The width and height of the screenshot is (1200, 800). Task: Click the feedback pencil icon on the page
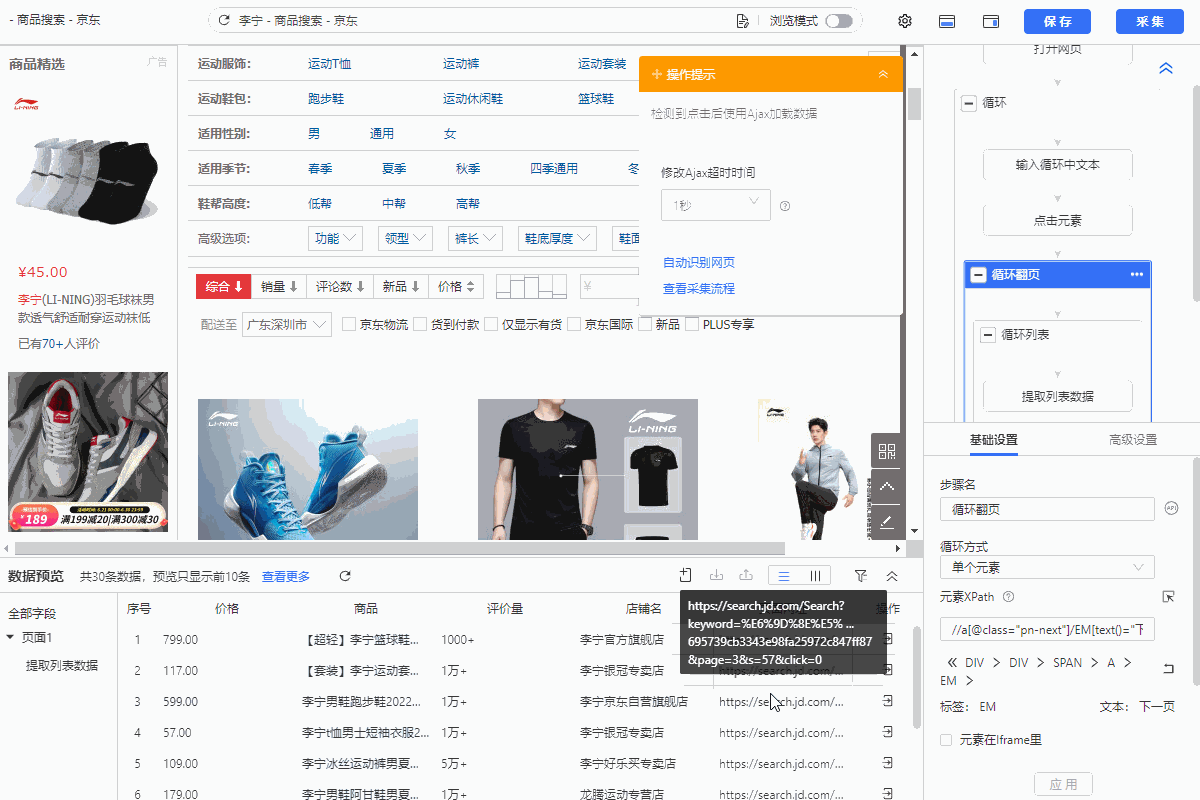[887, 521]
